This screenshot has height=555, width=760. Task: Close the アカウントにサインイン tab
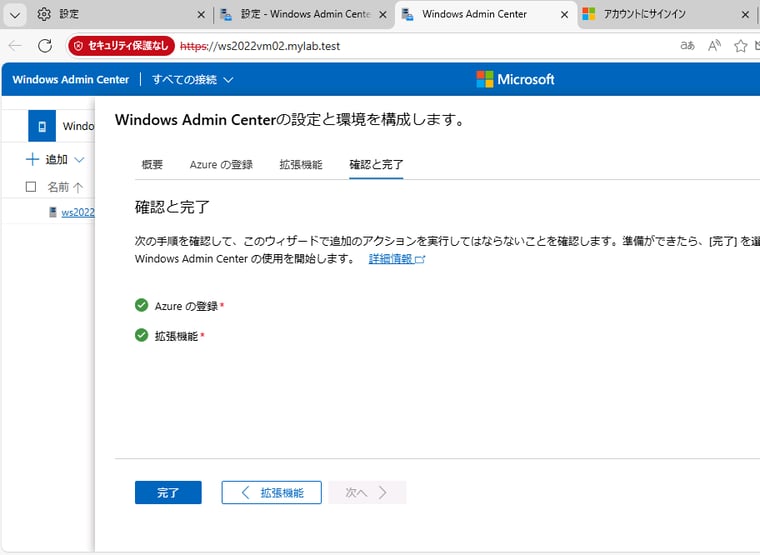[745, 15]
